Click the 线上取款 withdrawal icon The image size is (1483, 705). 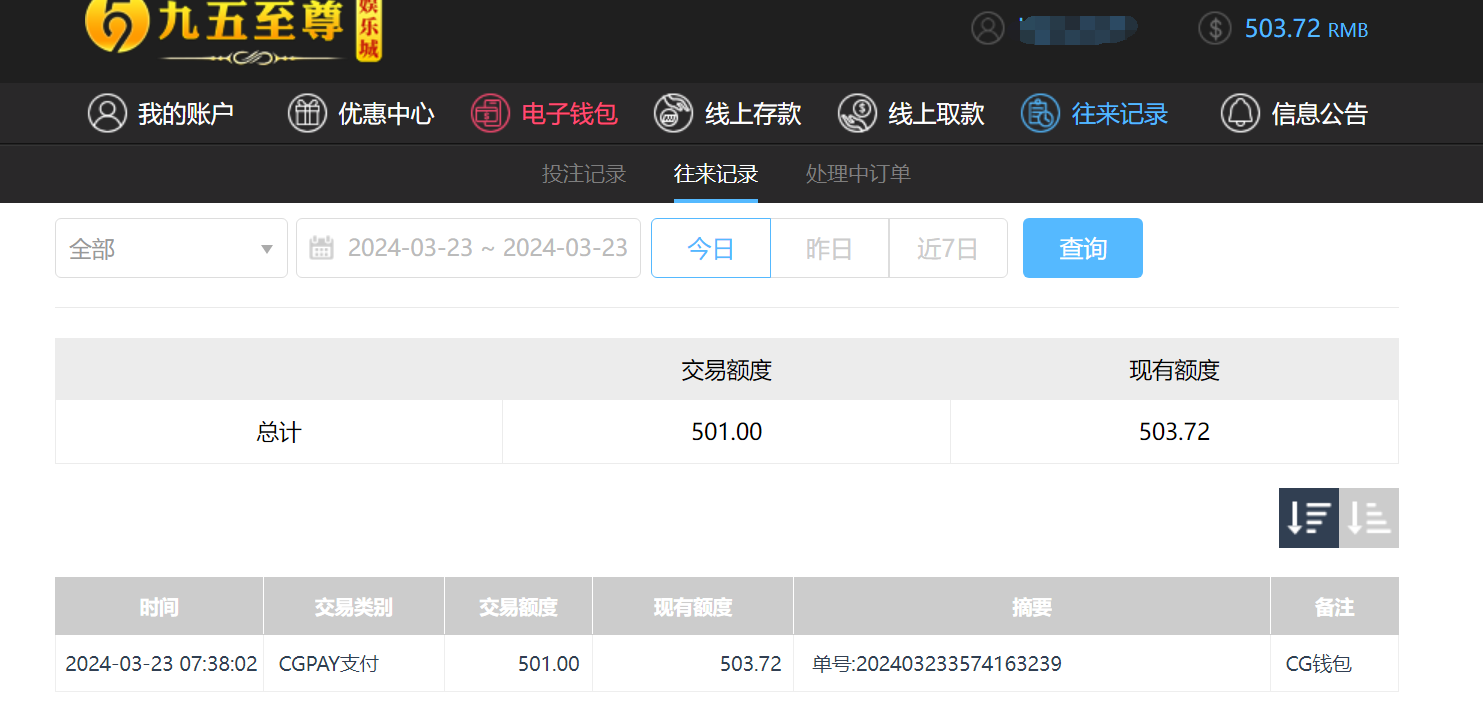[857, 113]
